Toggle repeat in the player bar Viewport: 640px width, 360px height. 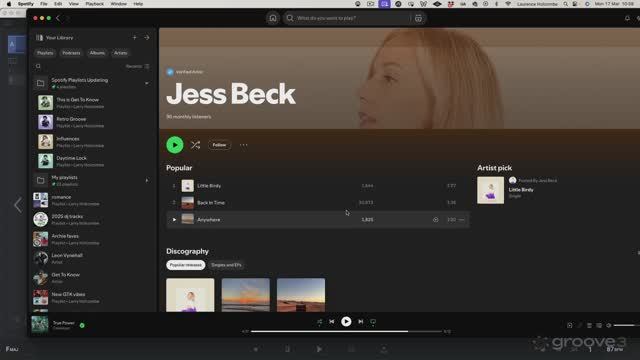[x=373, y=322]
